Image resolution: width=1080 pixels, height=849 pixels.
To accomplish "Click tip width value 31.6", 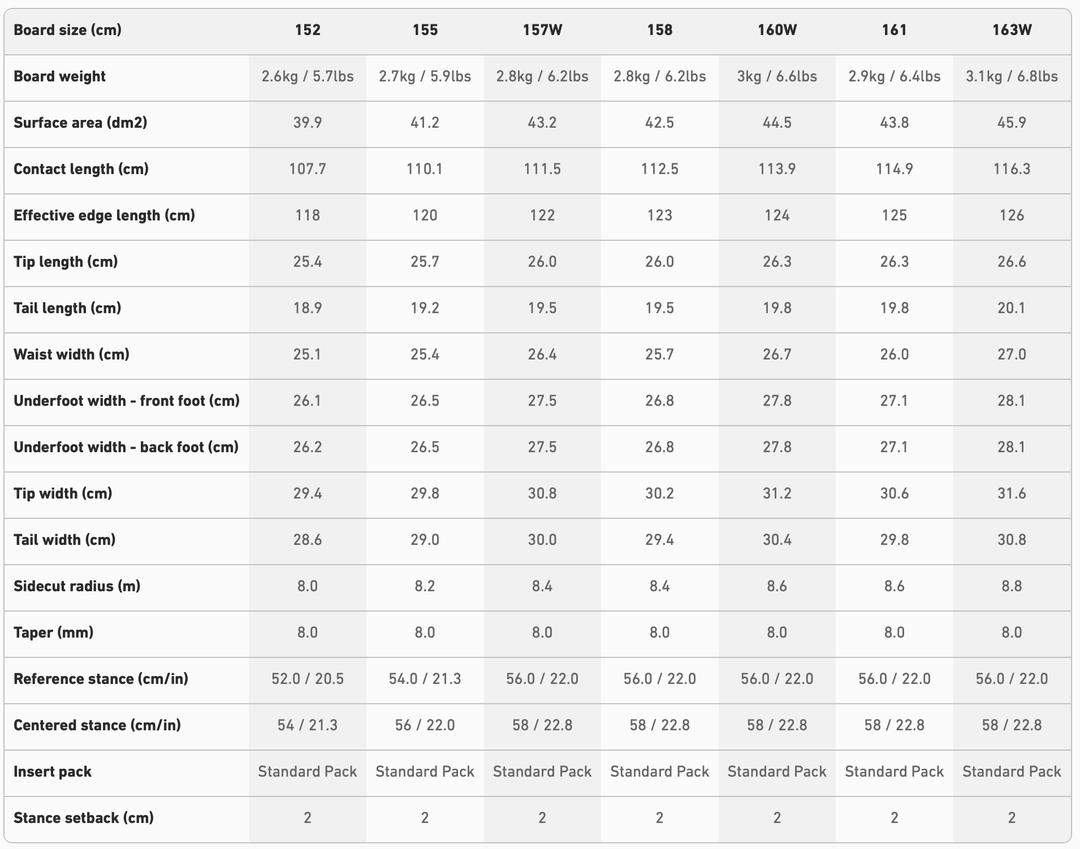I will (1011, 493).
